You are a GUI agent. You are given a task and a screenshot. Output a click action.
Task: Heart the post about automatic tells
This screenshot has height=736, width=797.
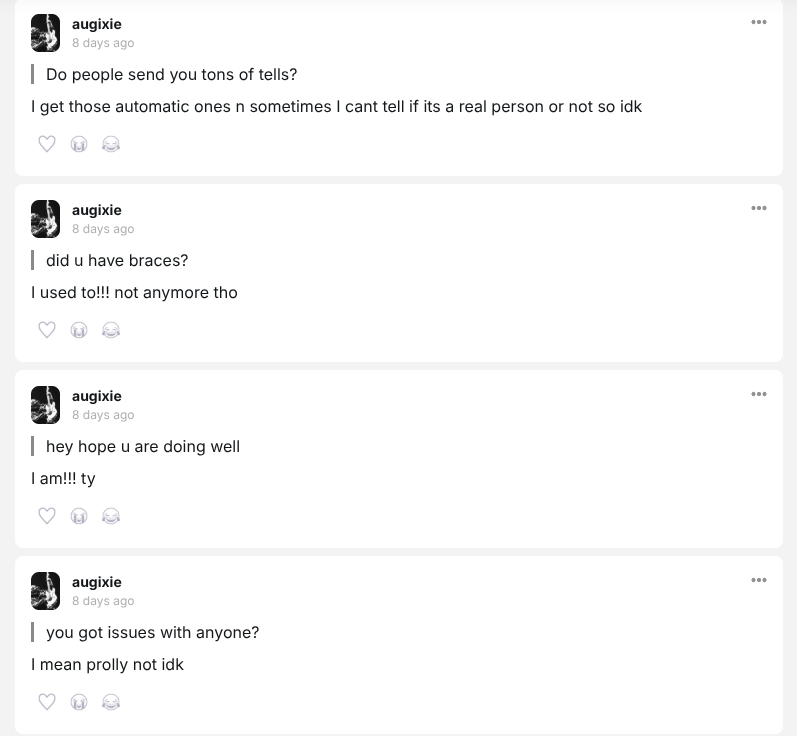coord(47,144)
